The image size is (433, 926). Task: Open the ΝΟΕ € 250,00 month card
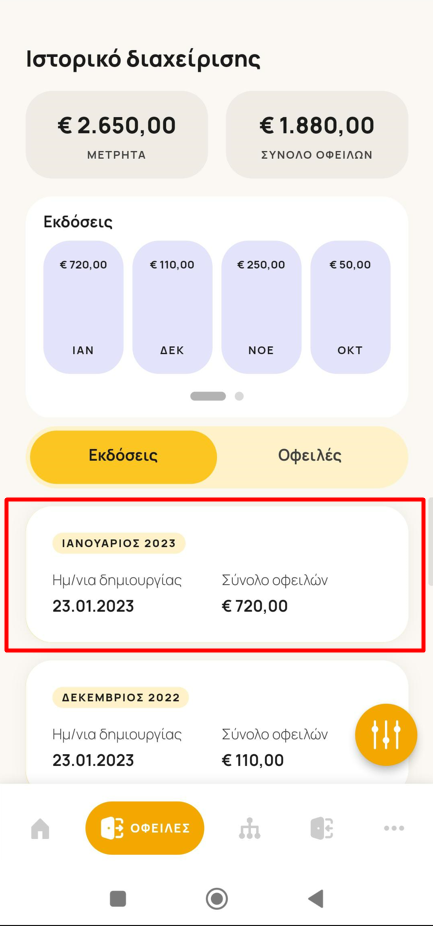261,307
